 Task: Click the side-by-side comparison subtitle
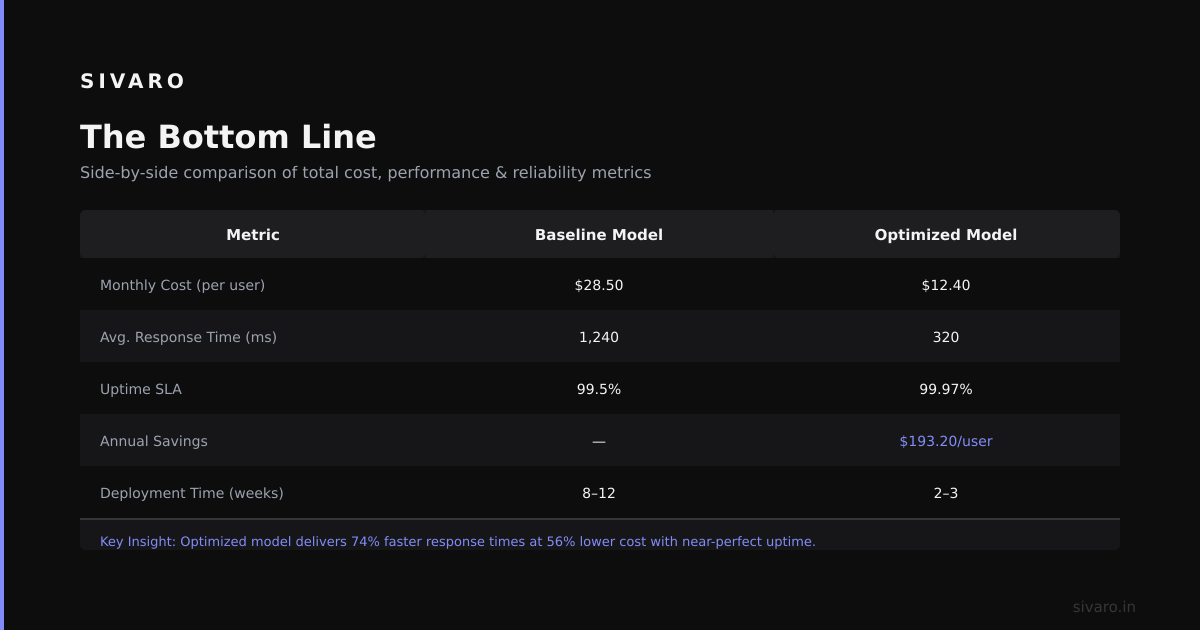[x=365, y=173]
